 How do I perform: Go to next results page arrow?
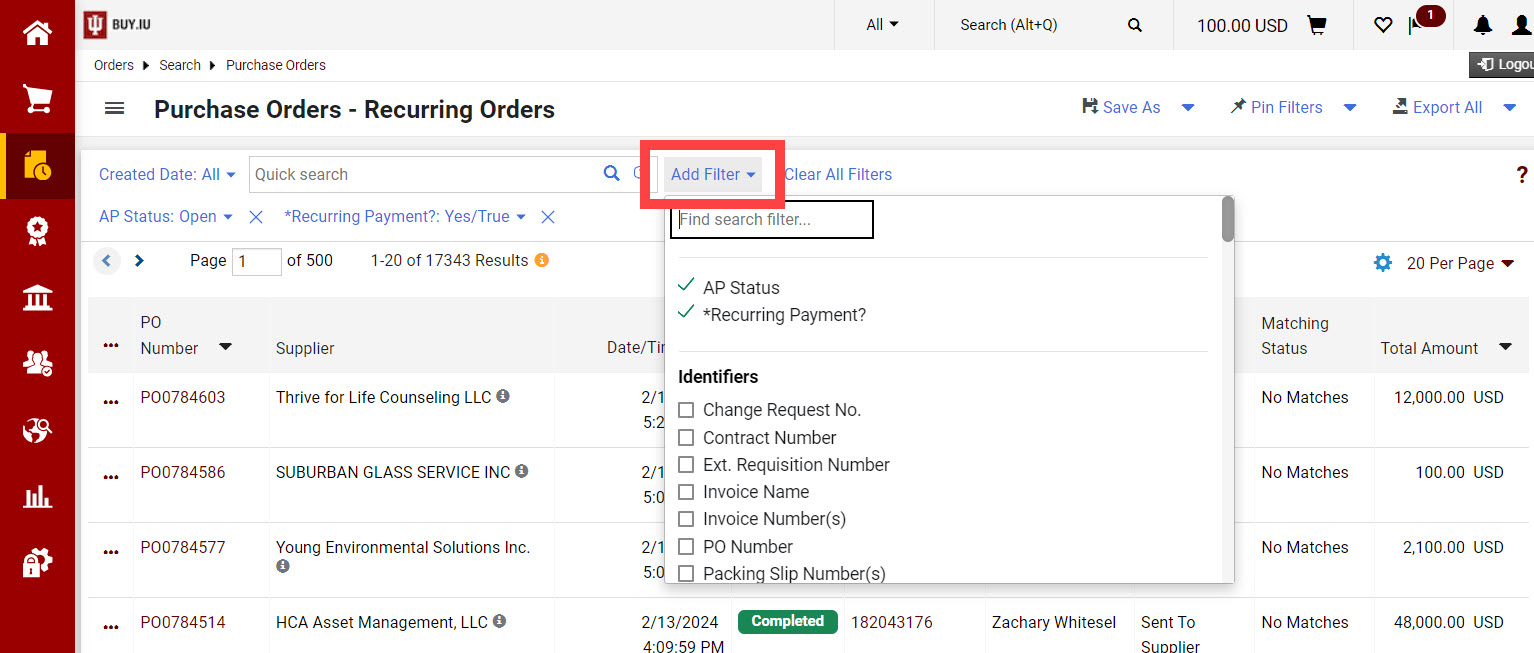(x=139, y=261)
